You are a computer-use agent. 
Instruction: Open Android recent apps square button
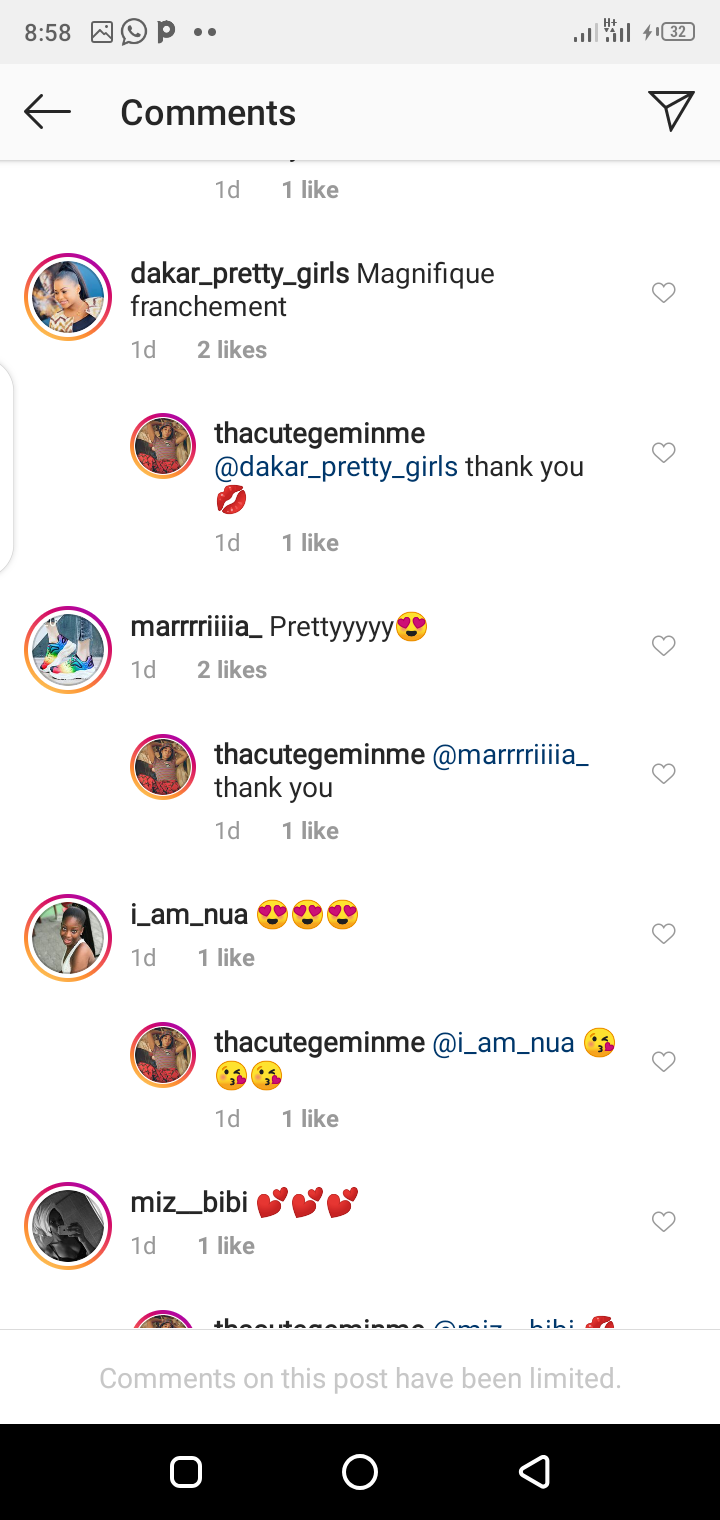tap(186, 1472)
